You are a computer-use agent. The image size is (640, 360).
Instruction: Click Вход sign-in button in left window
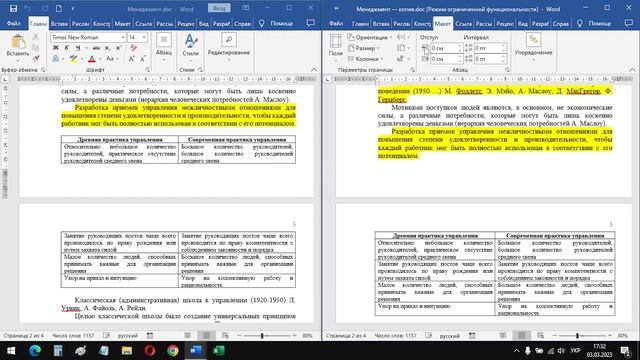219,8
